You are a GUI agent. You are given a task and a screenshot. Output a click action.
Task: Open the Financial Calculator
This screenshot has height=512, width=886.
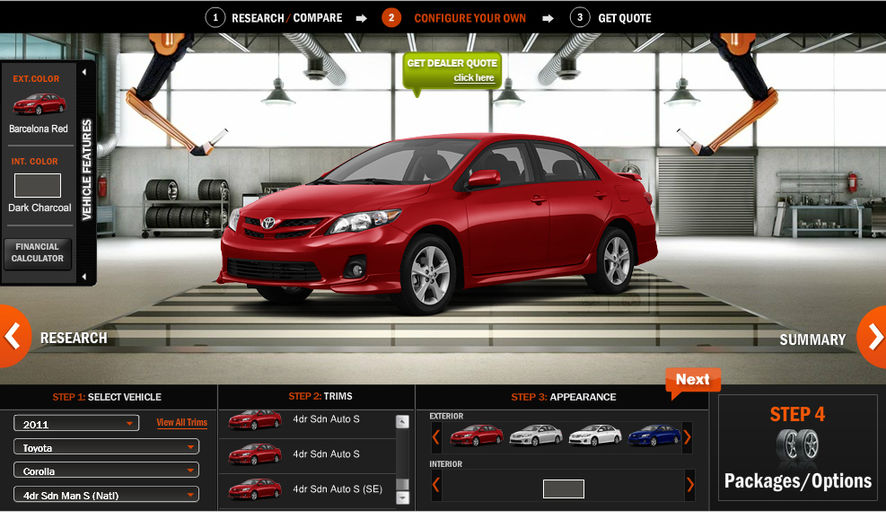[37, 253]
